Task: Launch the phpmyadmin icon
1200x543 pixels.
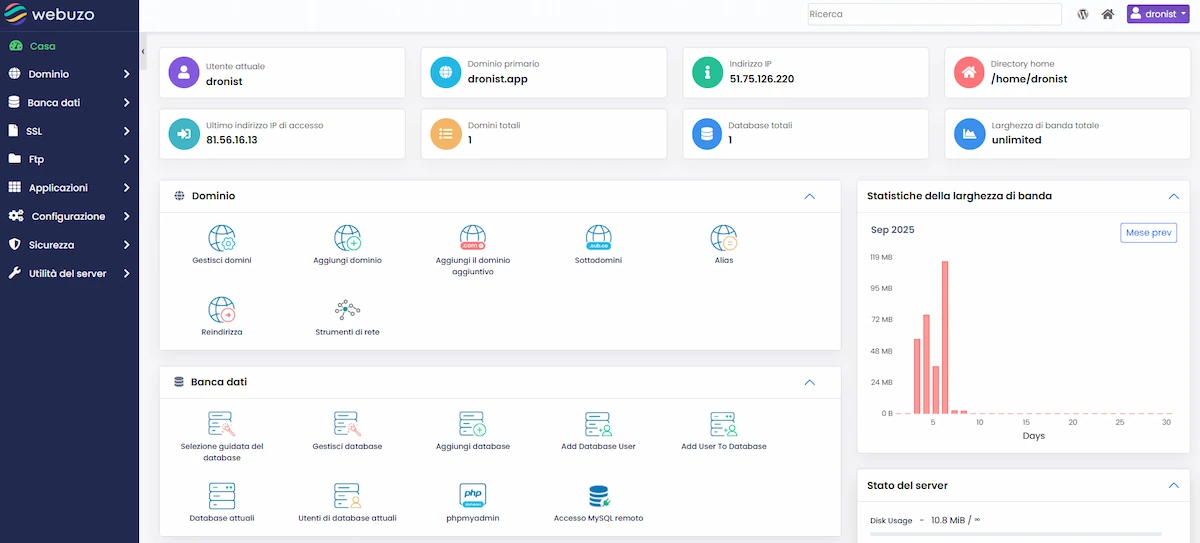Action: 472,496
